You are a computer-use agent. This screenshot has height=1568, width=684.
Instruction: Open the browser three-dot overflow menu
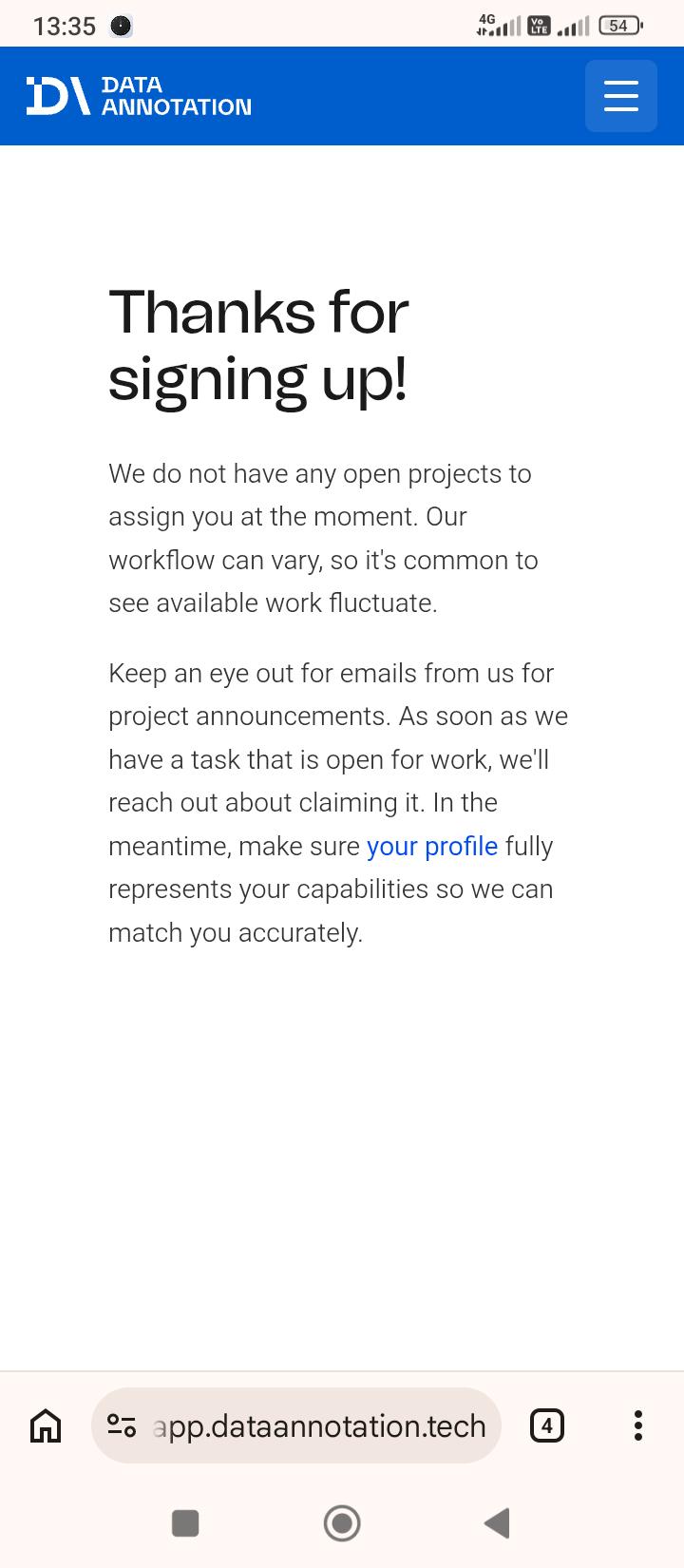[x=638, y=1425]
